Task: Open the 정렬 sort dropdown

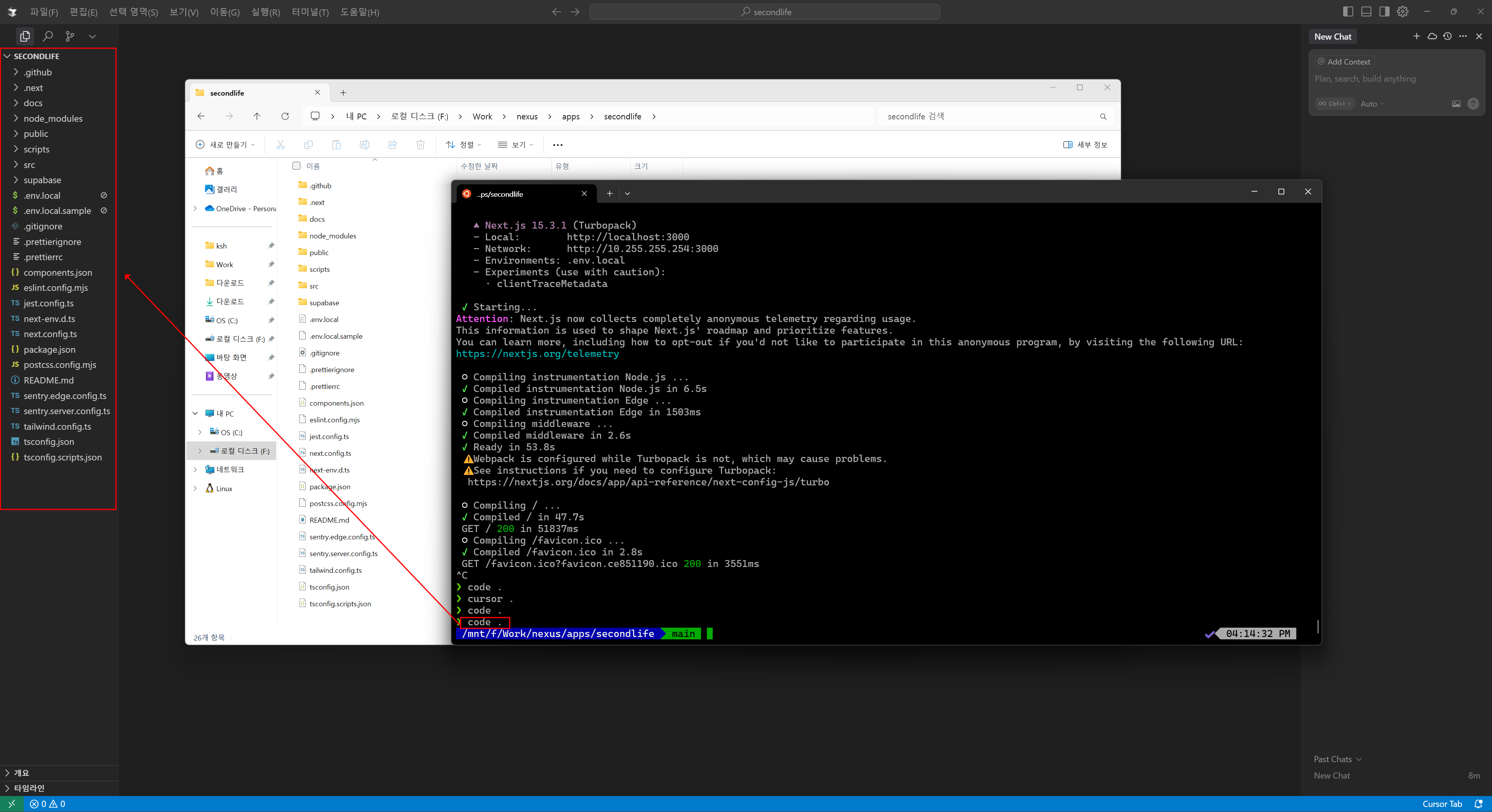Action: (464, 145)
